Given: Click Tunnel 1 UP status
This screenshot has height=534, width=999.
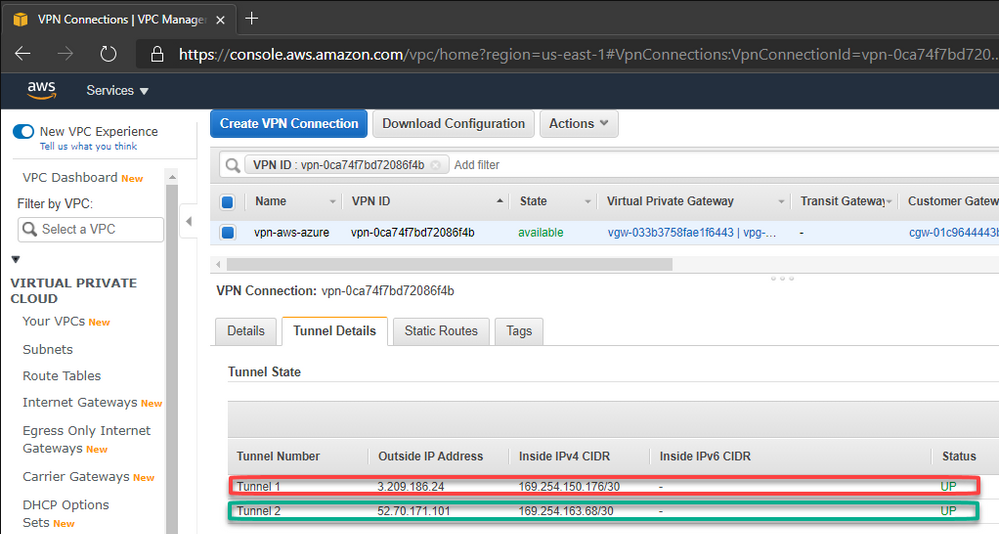Looking at the screenshot, I should point(948,487).
